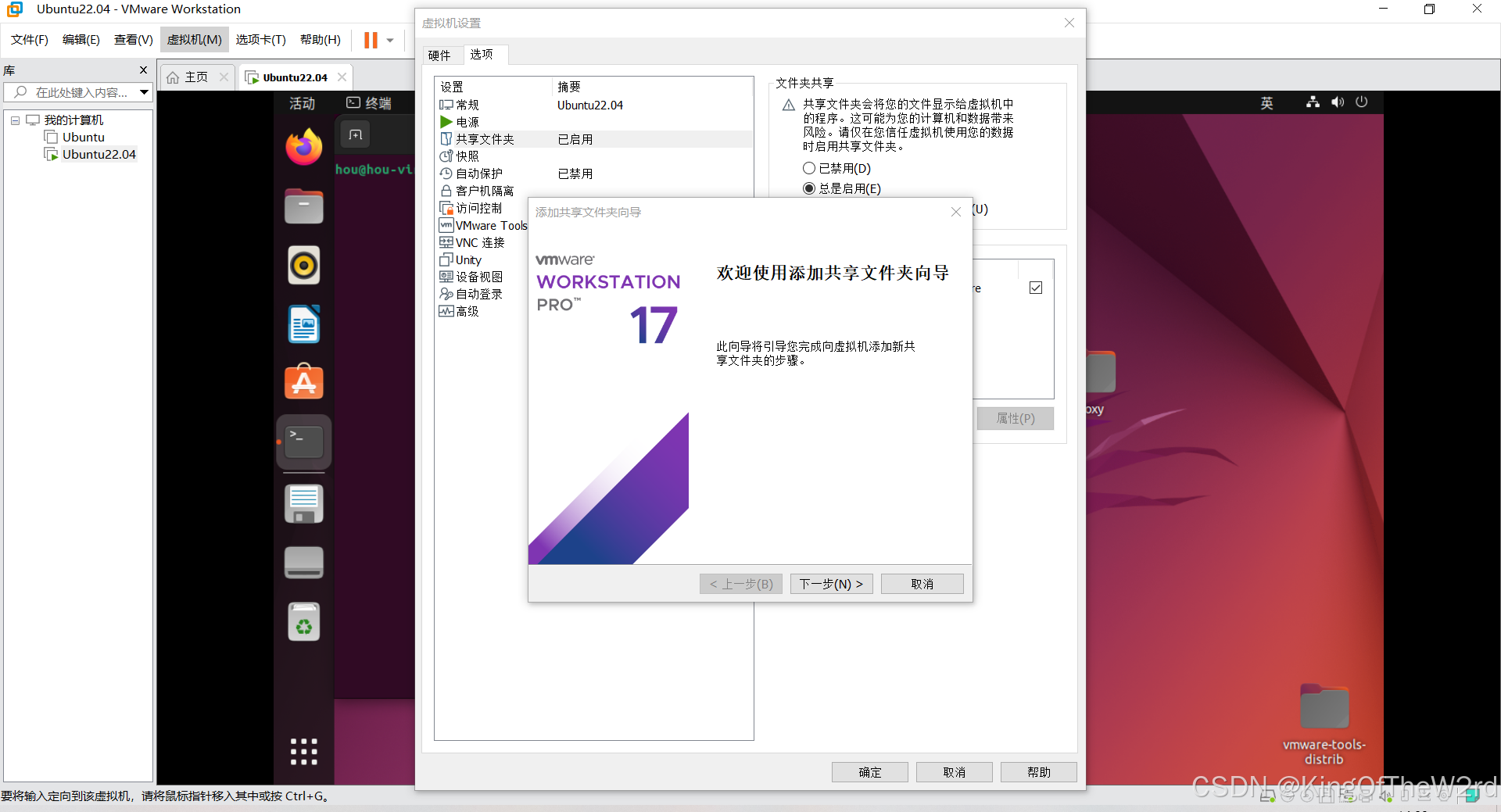Open 帮助 menu in menu bar
The height and width of the screenshot is (812, 1501).
pyautogui.click(x=321, y=39)
